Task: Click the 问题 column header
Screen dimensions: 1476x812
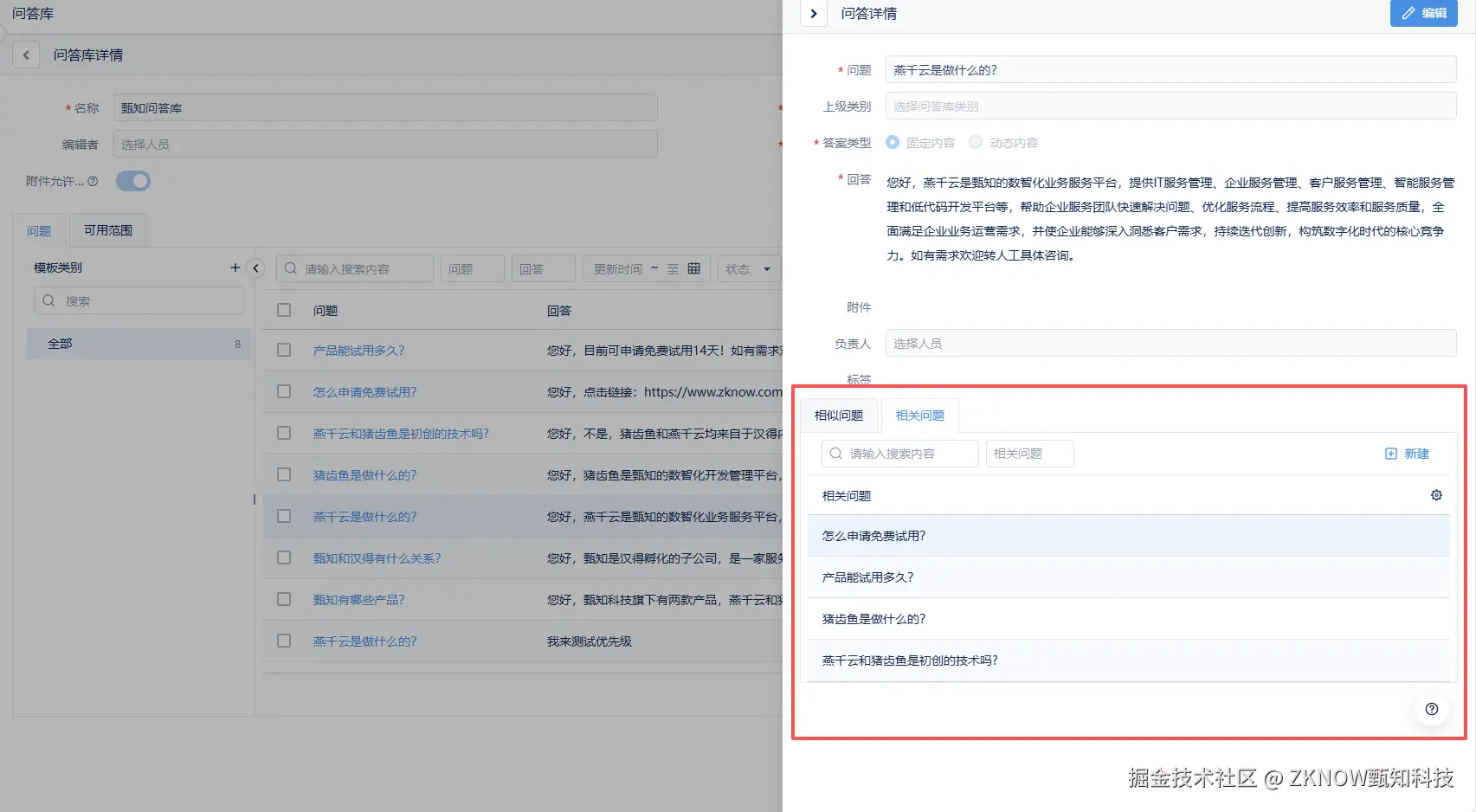Action: (x=325, y=311)
